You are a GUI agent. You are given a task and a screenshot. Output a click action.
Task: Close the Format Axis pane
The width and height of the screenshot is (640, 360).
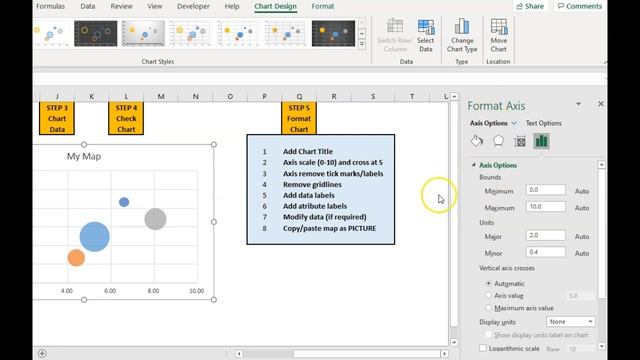point(601,104)
